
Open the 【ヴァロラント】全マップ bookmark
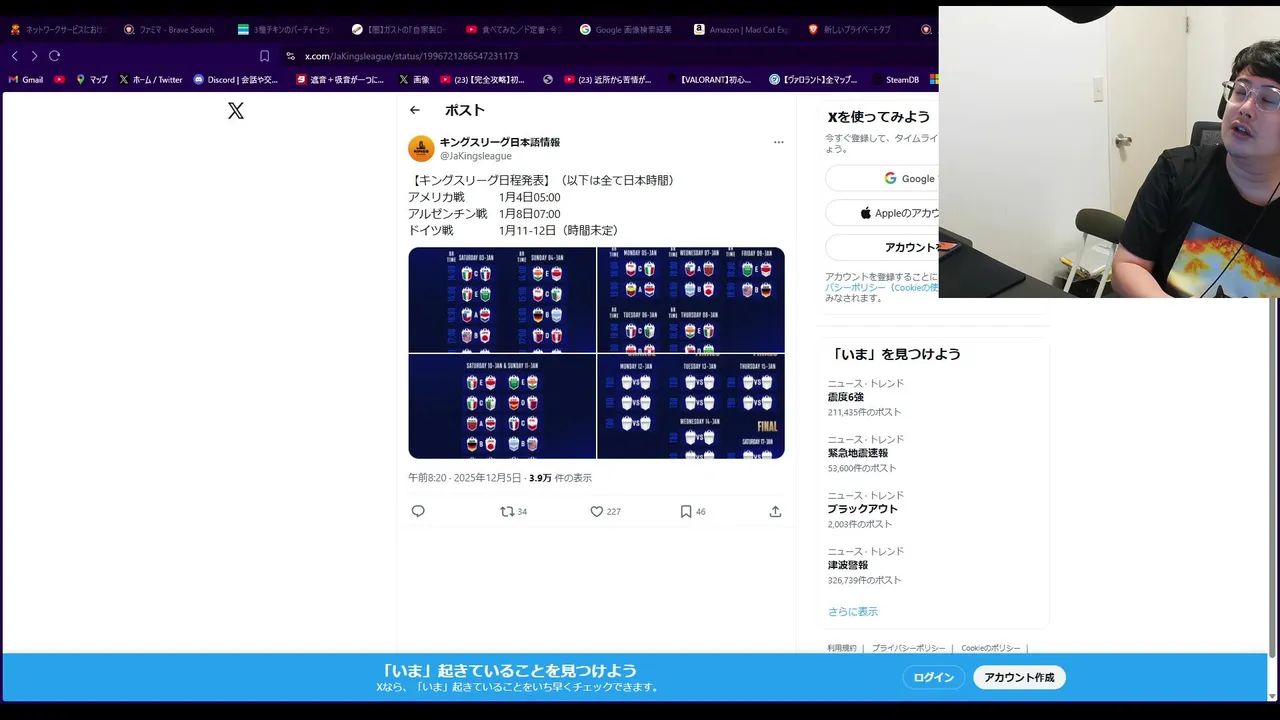(x=813, y=80)
